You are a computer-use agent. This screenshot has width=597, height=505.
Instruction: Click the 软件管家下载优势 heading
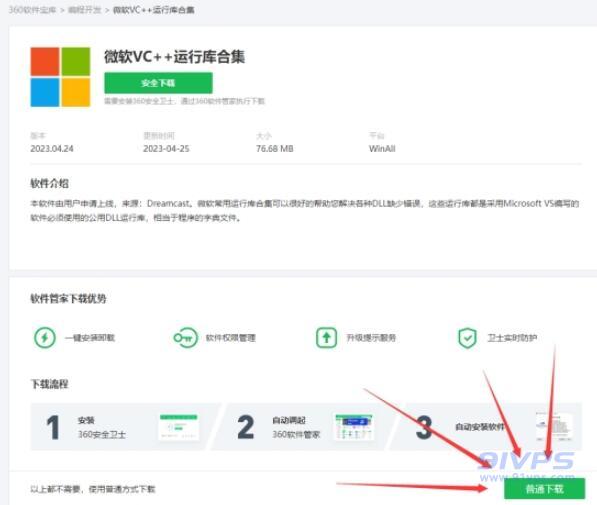point(68,299)
